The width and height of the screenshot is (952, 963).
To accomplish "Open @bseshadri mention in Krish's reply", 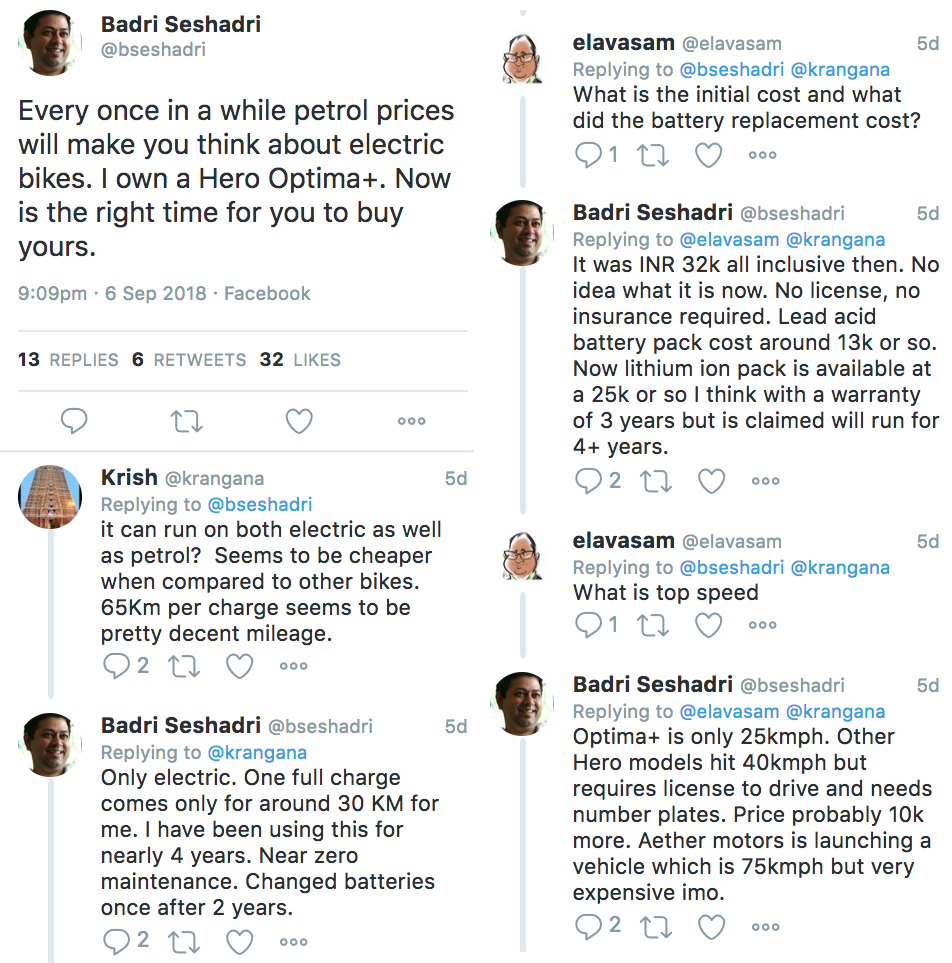I will [x=260, y=504].
